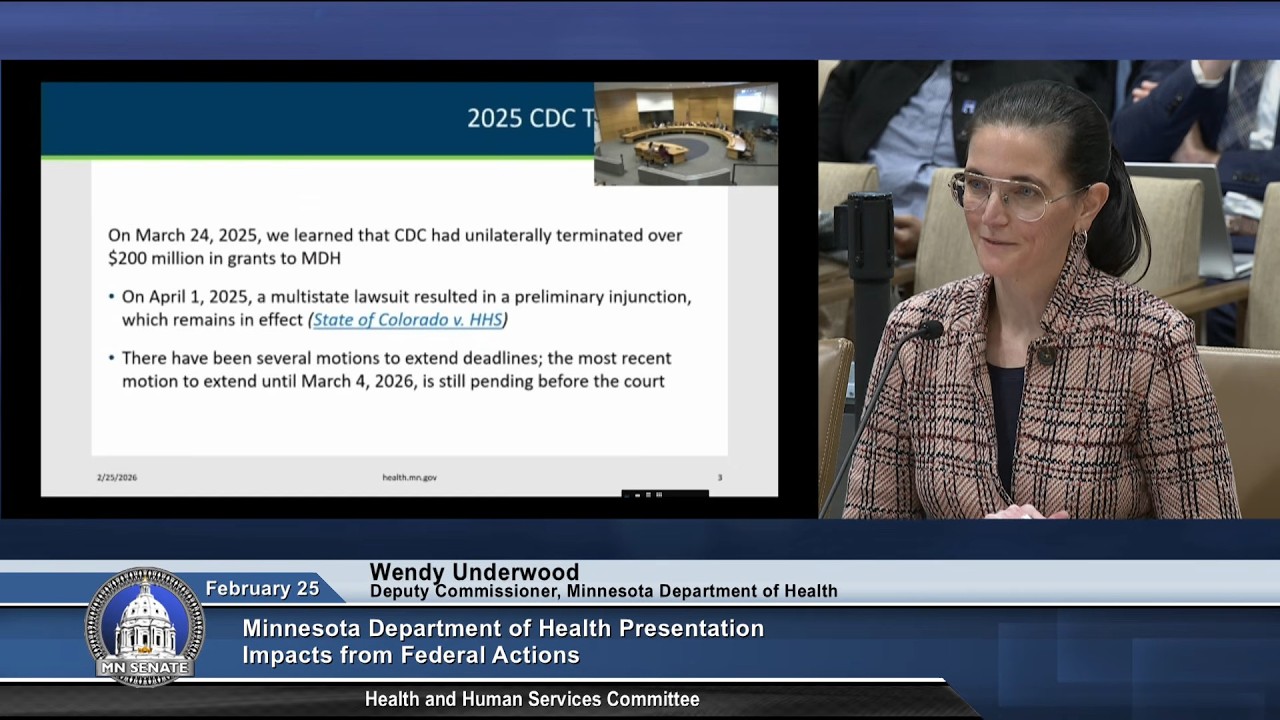Click the health.mn.gov footer text
The image size is (1280, 720).
409,478
